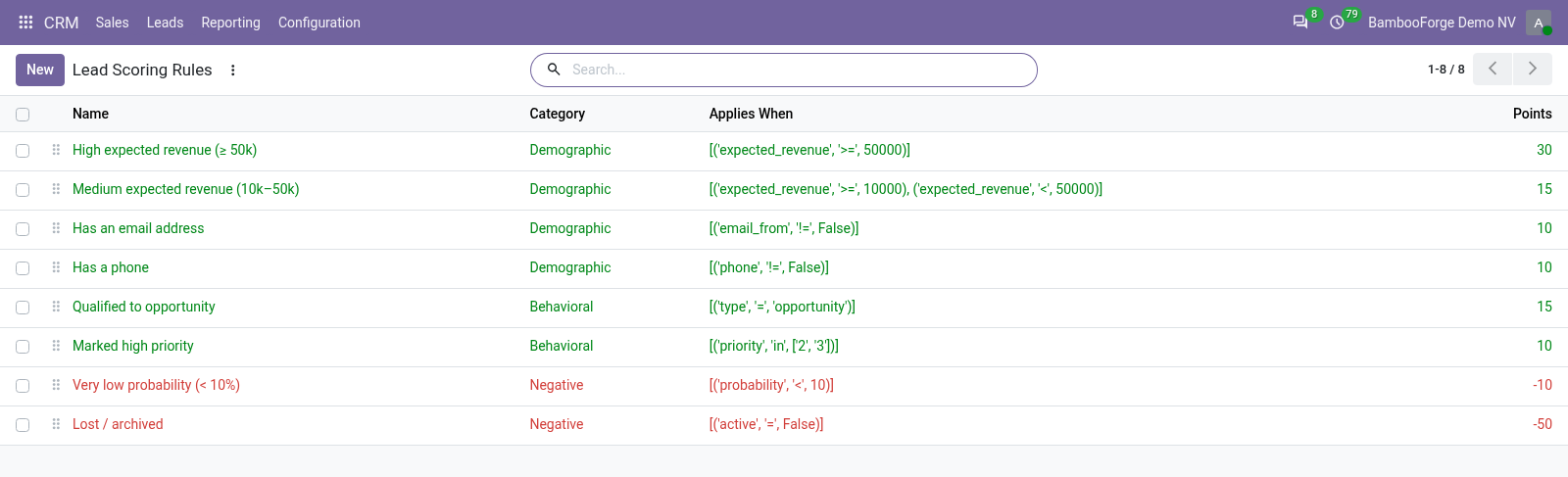Click domain [('type', '=', 'opportunity')]
The height and width of the screenshot is (477, 1568).
point(782,307)
